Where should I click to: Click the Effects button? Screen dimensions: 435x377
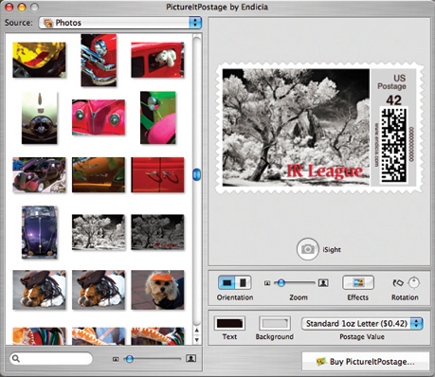coord(358,283)
